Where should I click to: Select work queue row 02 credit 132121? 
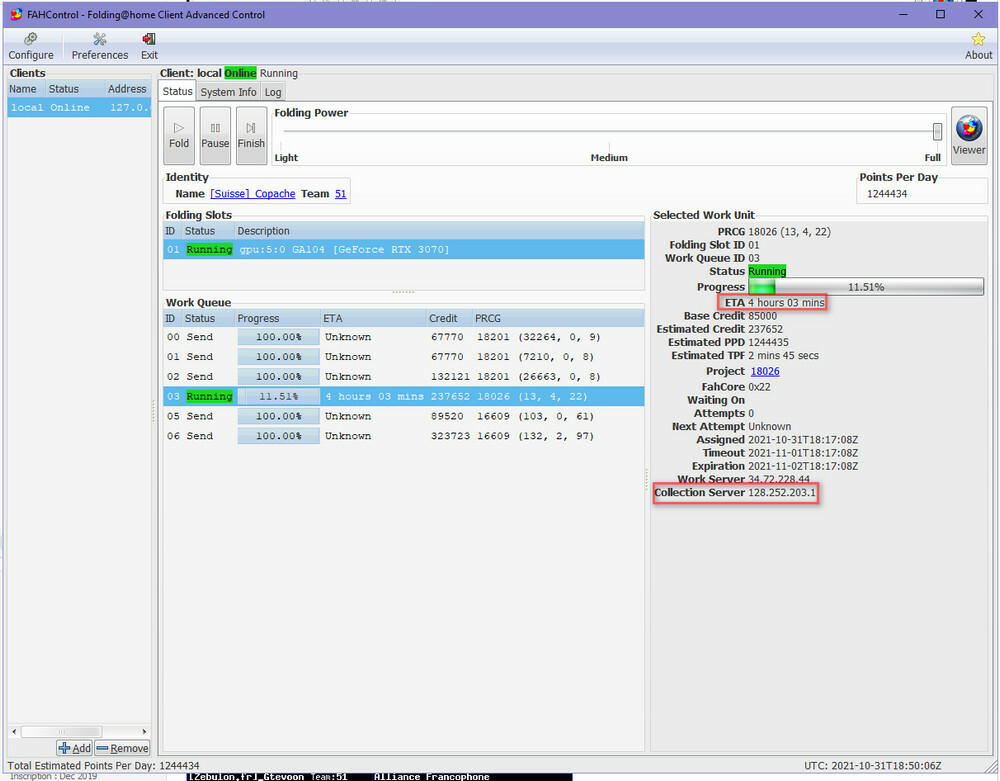404,376
